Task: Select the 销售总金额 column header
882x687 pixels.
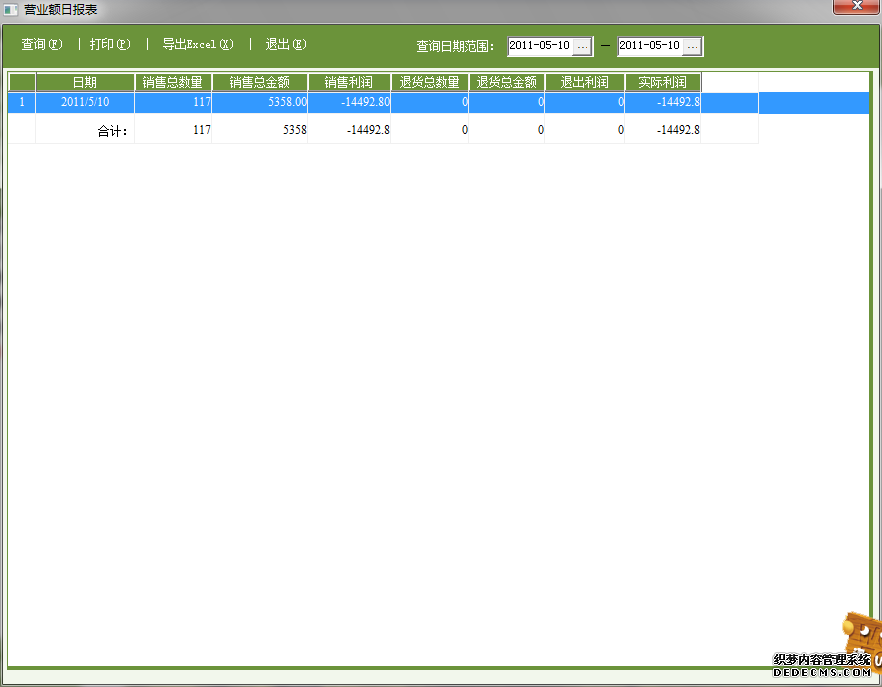Action: [260, 82]
